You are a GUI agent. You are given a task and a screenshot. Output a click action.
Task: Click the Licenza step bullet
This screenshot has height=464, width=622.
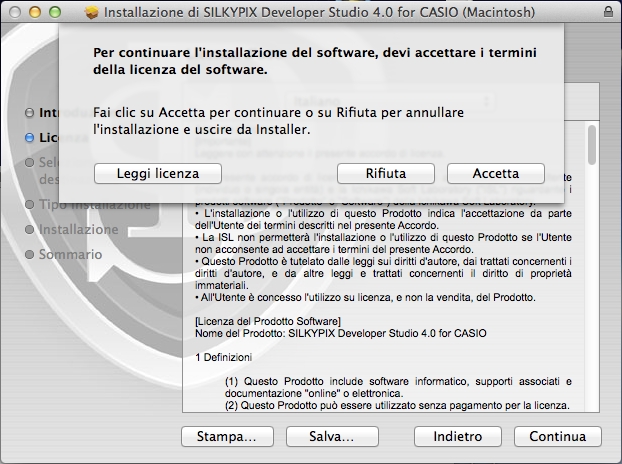pos(29,138)
